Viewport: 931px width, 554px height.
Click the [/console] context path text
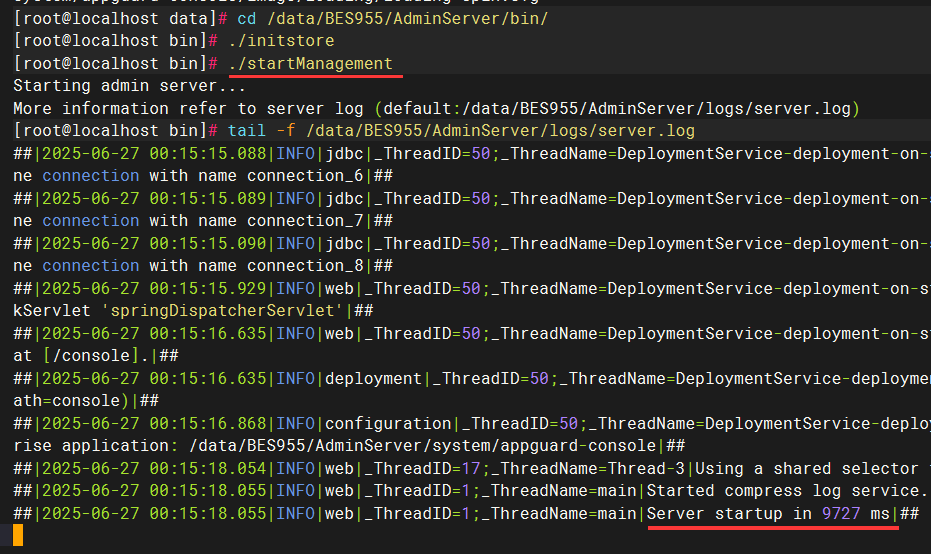[x=86, y=355]
